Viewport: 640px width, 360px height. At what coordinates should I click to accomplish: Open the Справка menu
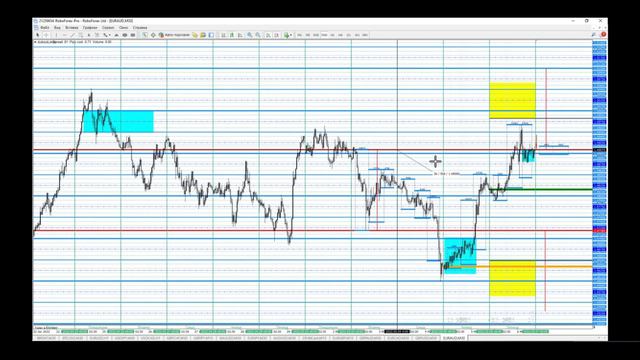click(x=140, y=28)
